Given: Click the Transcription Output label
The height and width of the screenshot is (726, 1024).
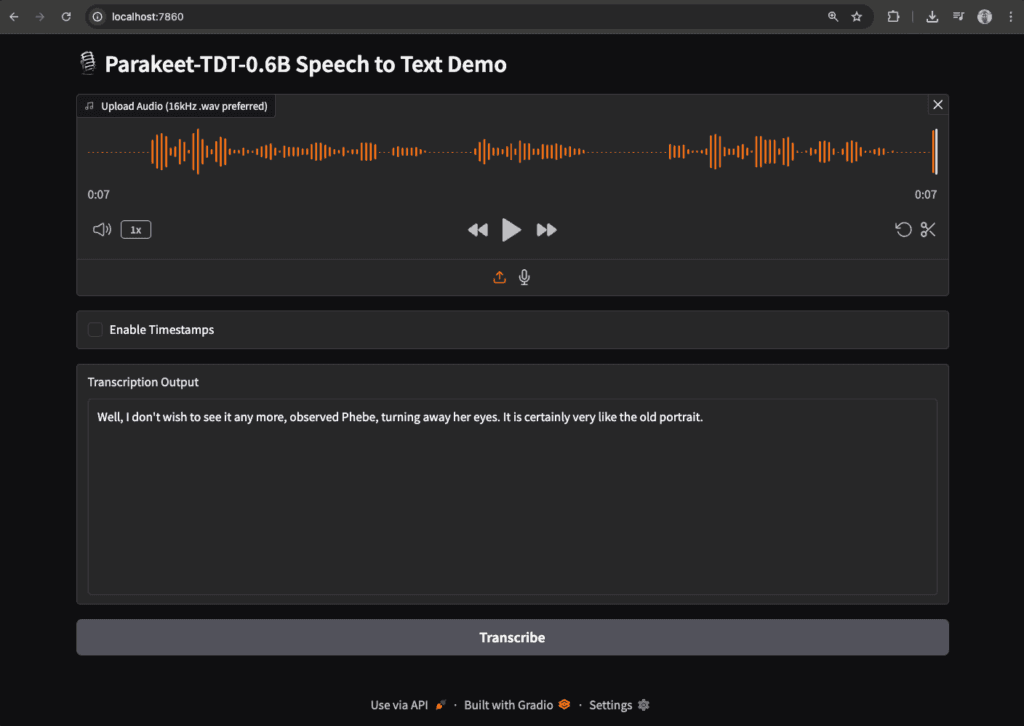Looking at the screenshot, I should click(143, 382).
